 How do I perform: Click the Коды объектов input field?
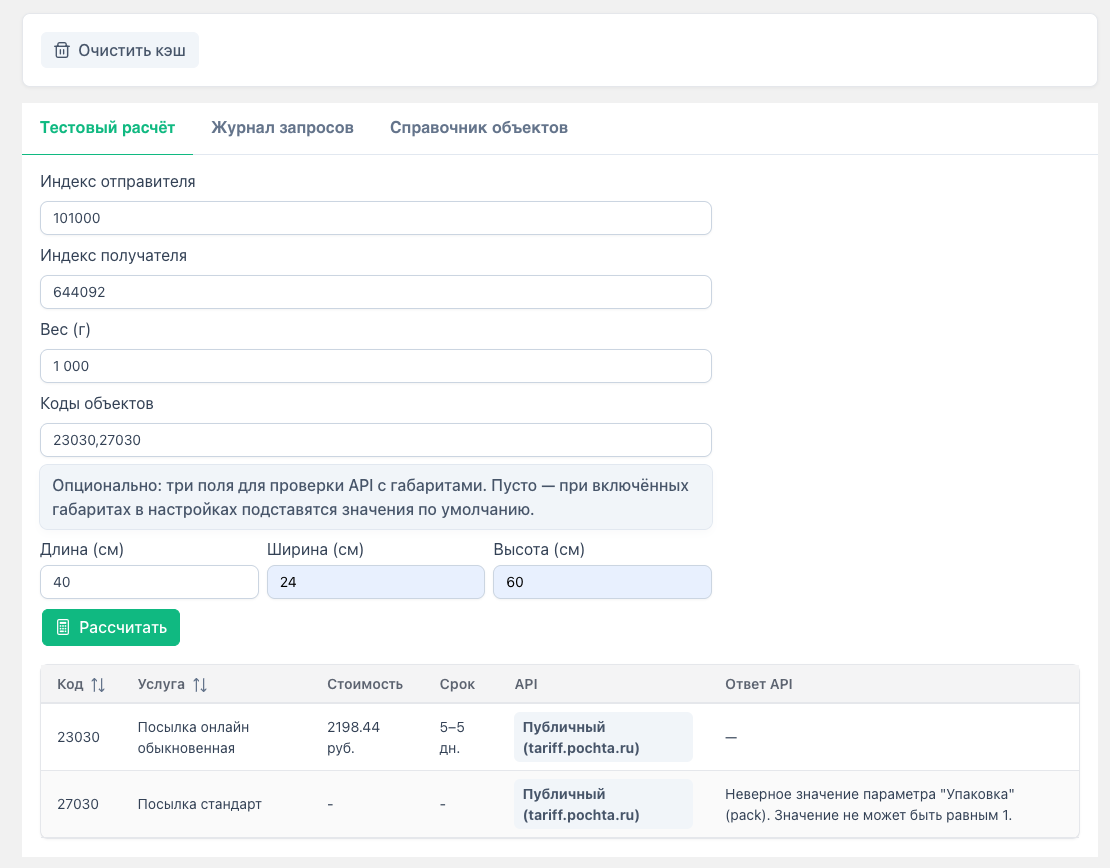pos(375,440)
